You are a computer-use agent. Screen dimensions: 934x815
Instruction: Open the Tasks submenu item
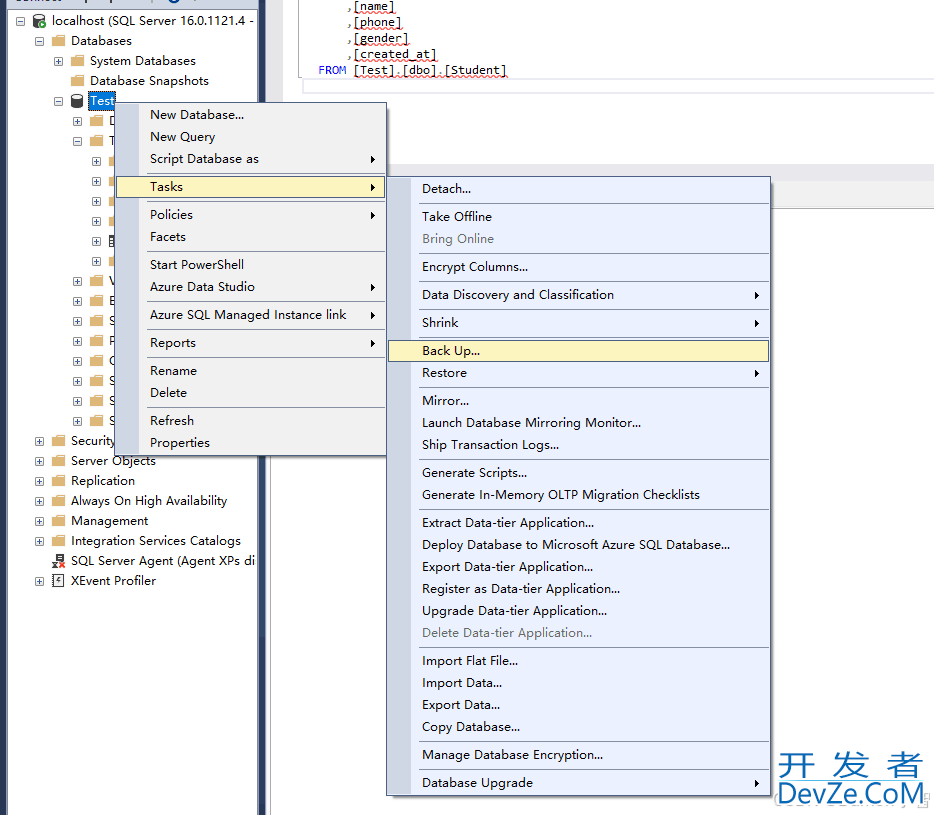coord(250,186)
